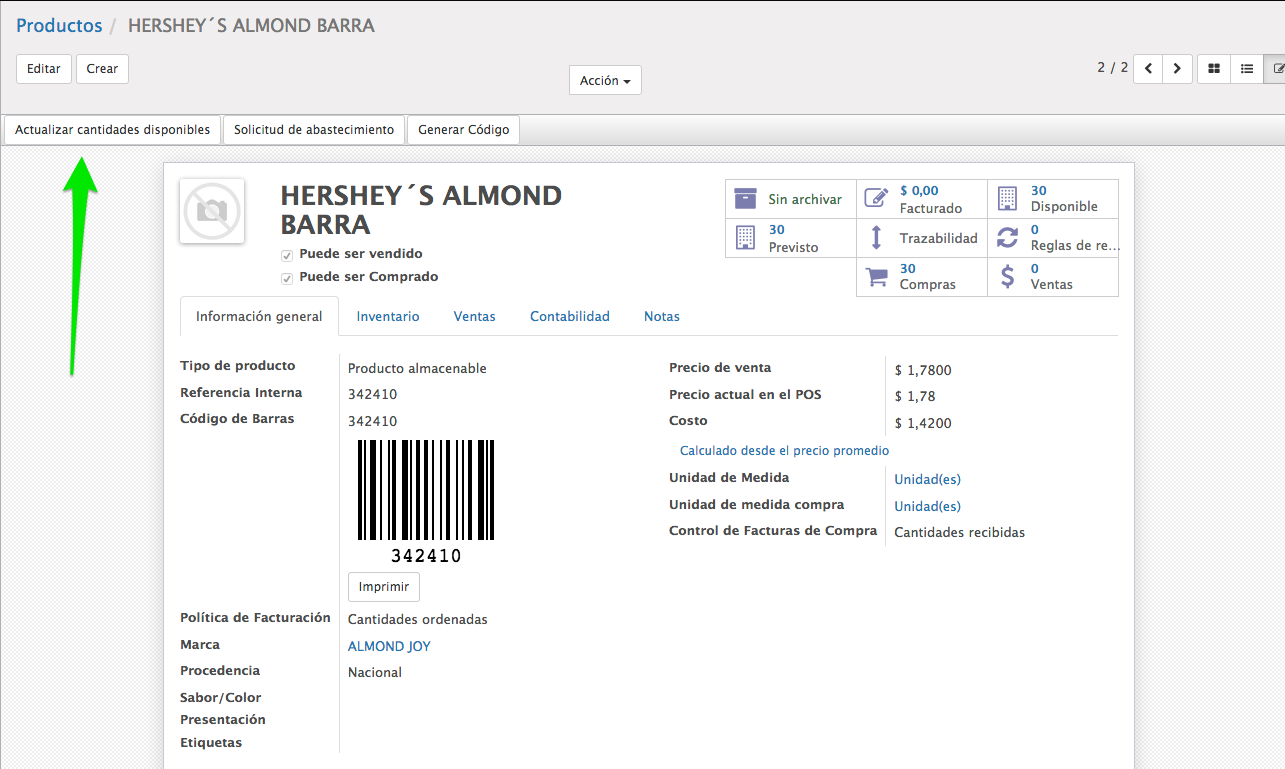Switch to form view icon

tap(1275, 69)
